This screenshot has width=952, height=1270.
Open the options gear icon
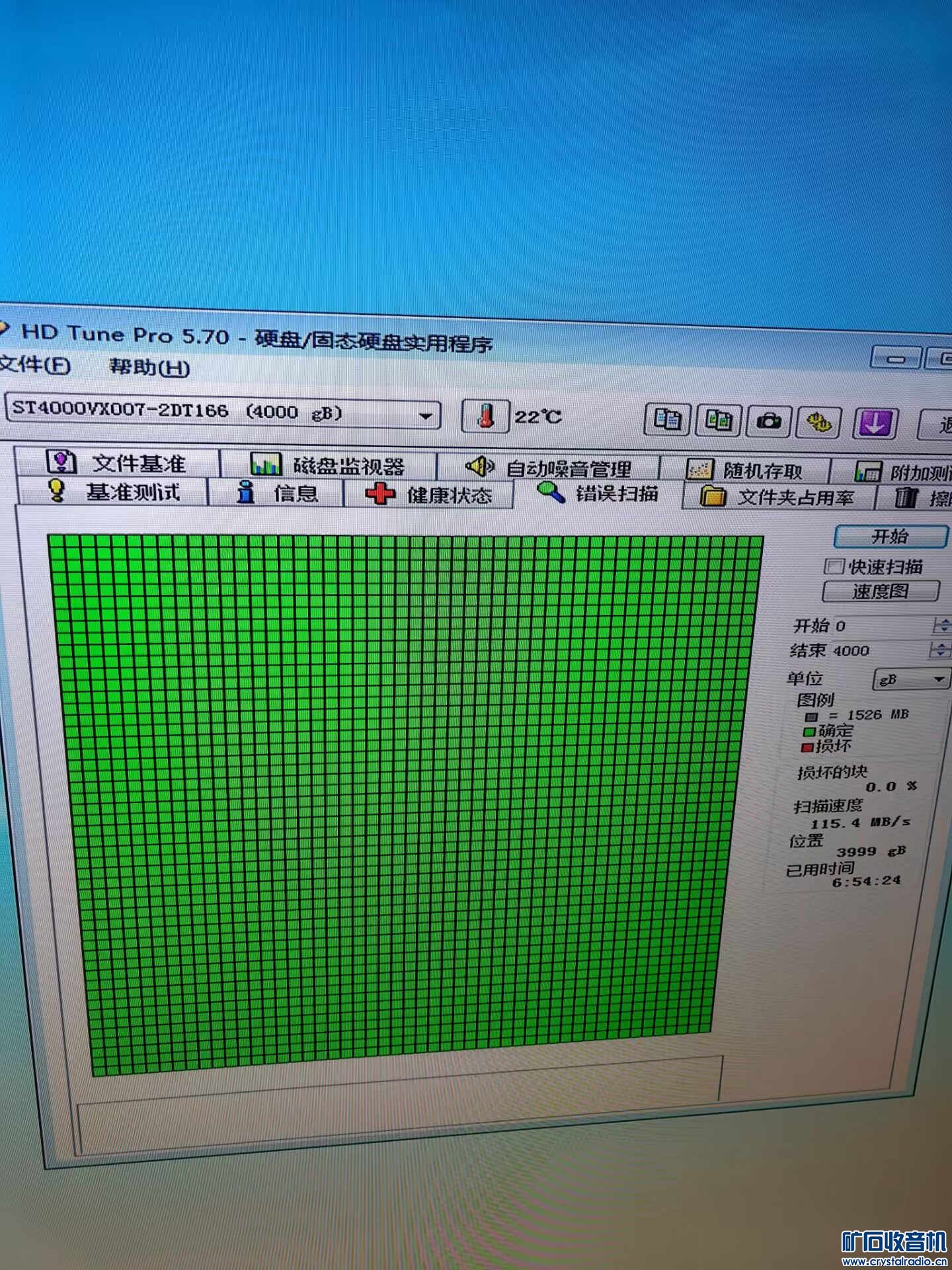click(819, 422)
